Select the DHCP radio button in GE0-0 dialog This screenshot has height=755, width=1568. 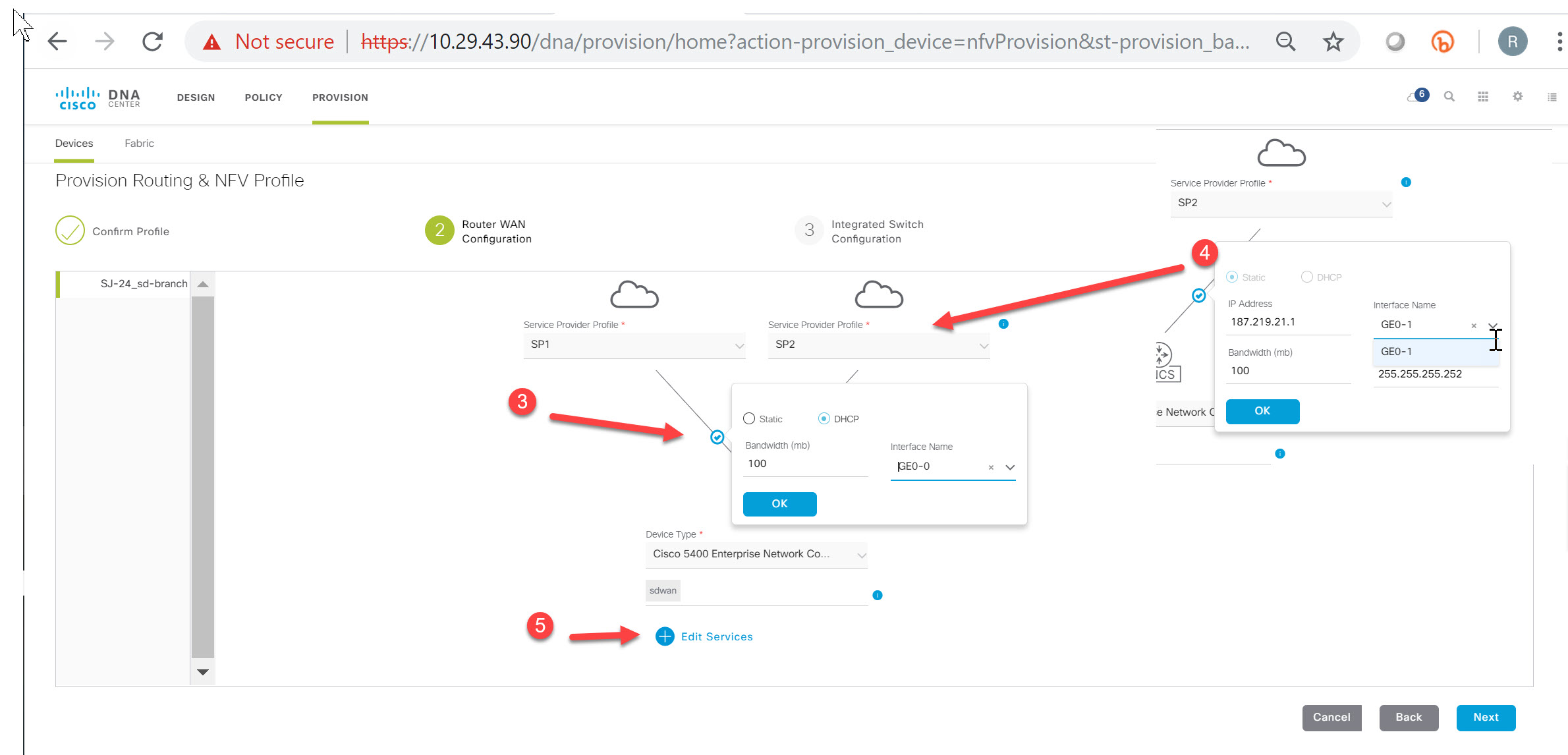coord(823,418)
